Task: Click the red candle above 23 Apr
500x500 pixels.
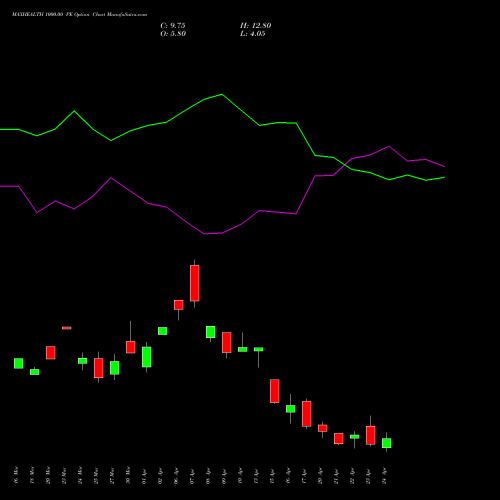Action: (371, 435)
